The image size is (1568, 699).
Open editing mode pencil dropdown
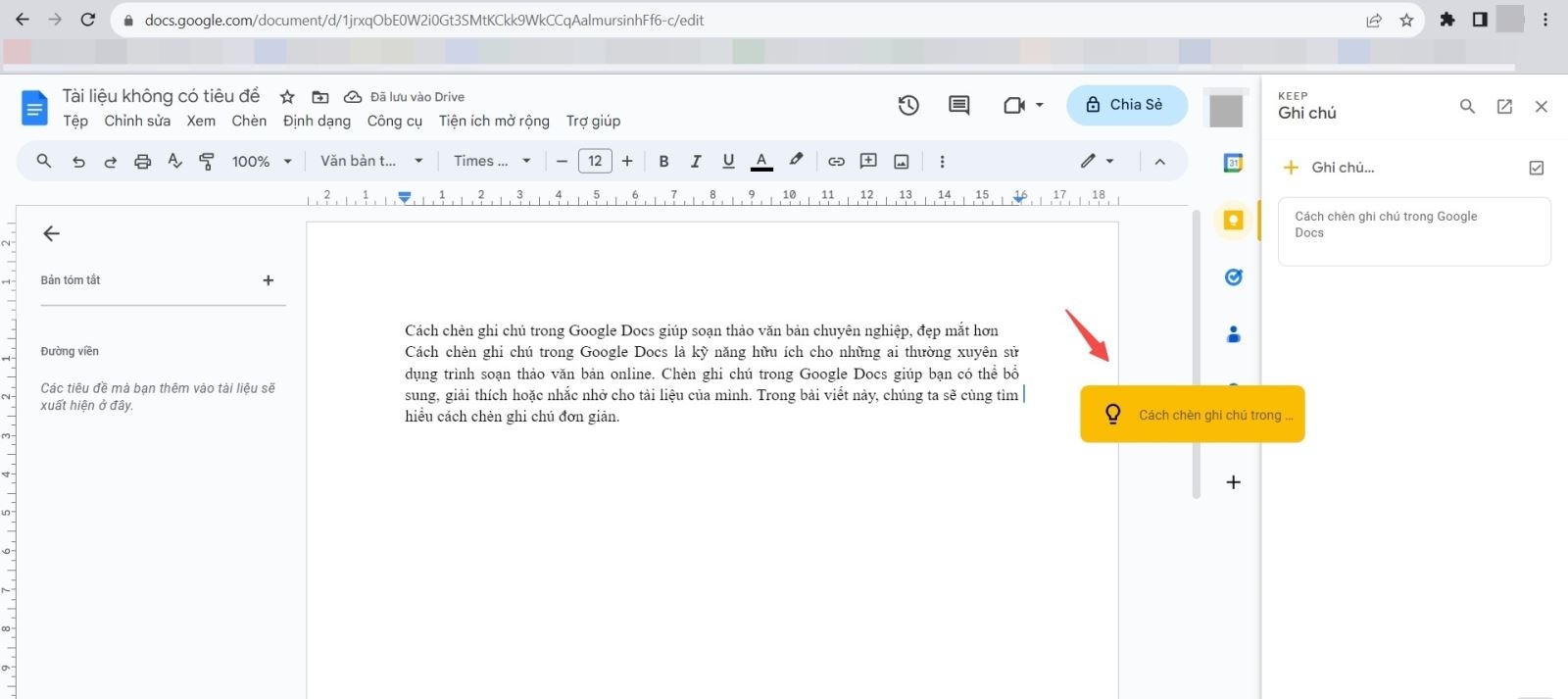pos(1098,161)
